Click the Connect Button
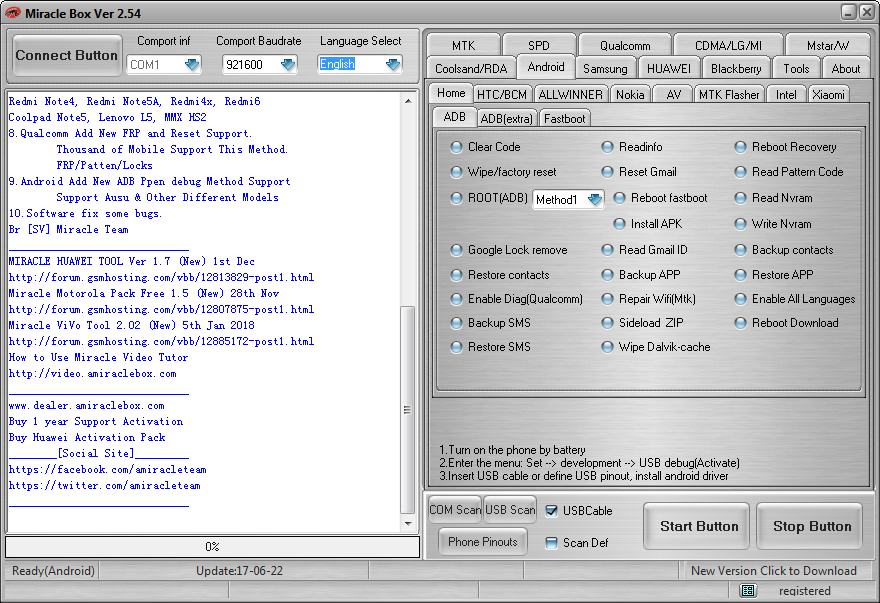Viewport: 880px width, 603px height. point(67,55)
